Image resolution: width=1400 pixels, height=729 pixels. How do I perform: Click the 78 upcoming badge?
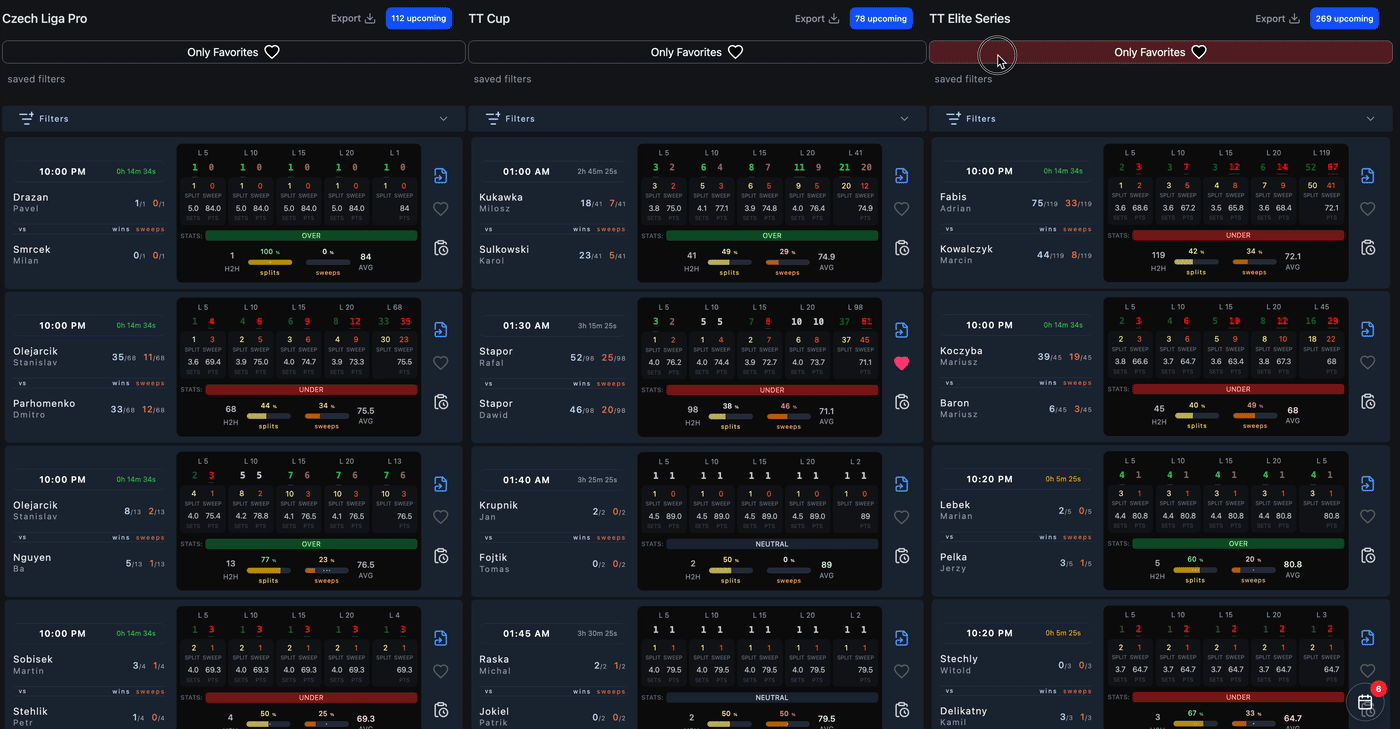(x=881, y=18)
